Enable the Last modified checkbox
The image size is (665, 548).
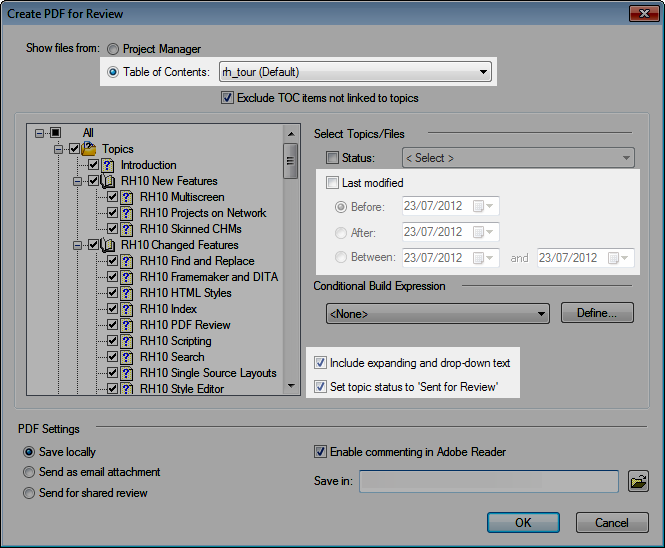click(333, 183)
